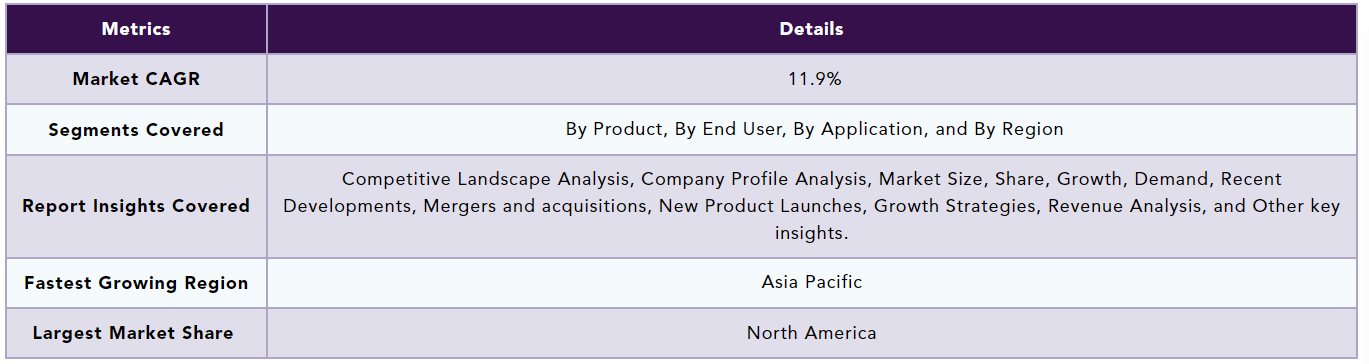
Task: Select the Report Insights Covered label
Action: 136,206
